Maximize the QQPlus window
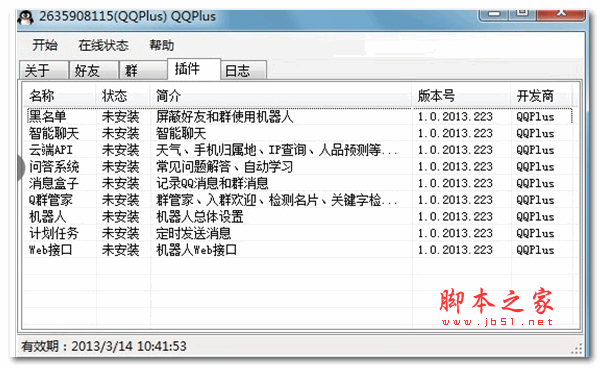This screenshot has height=368, width=600. tap(522, 15)
